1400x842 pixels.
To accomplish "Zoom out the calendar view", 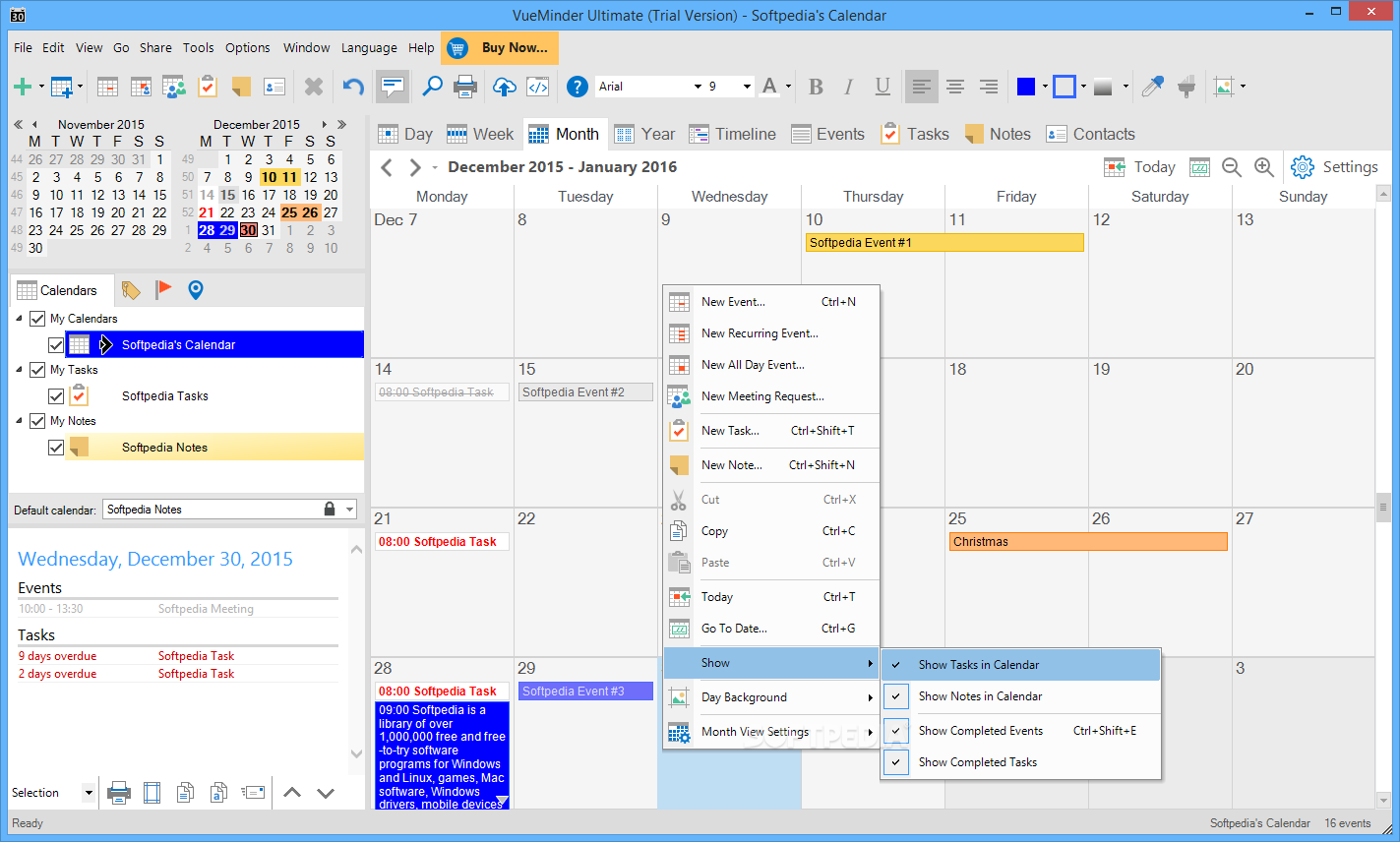I will pos(1231,167).
